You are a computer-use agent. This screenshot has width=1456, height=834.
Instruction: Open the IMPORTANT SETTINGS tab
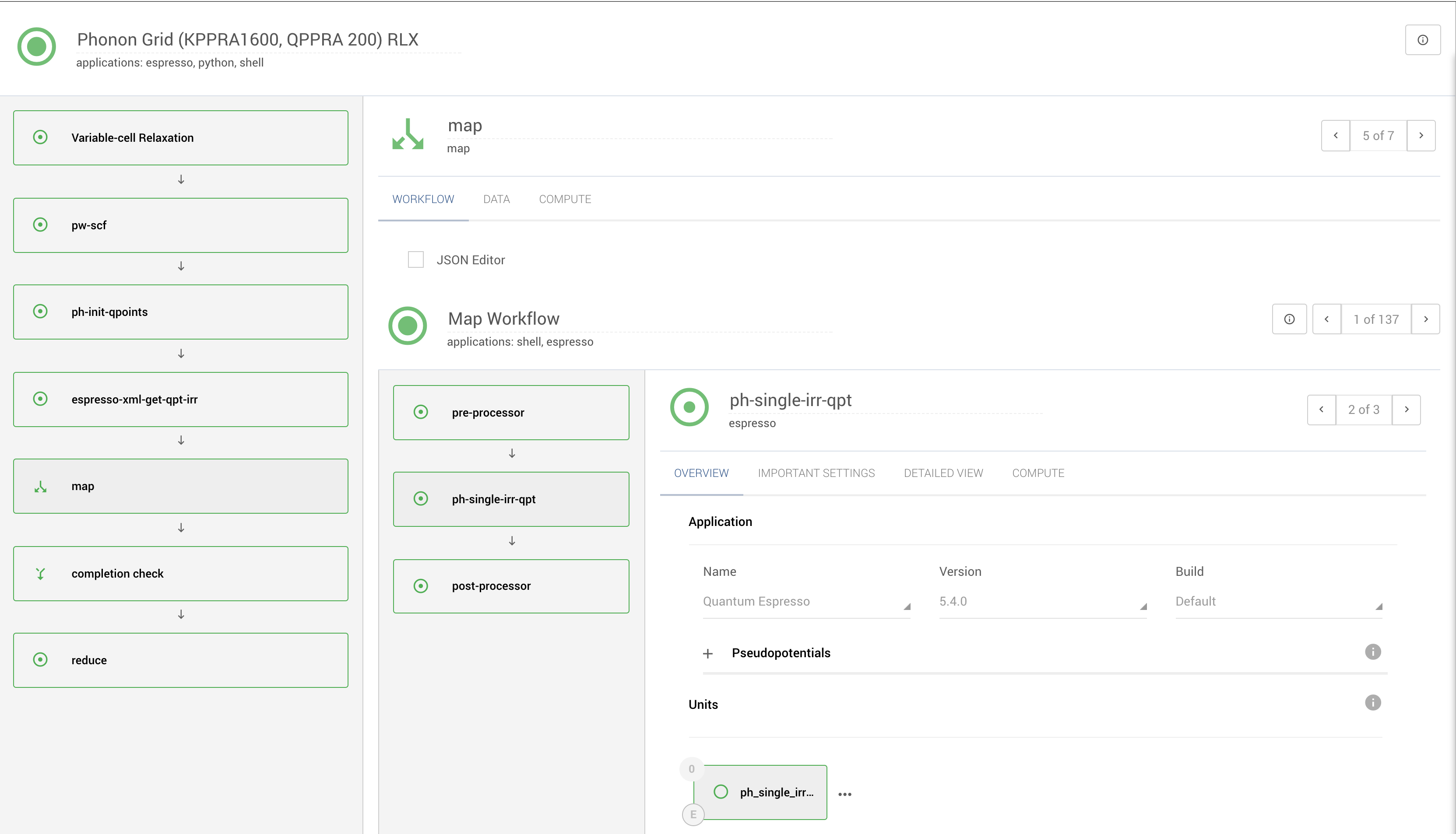(x=816, y=473)
